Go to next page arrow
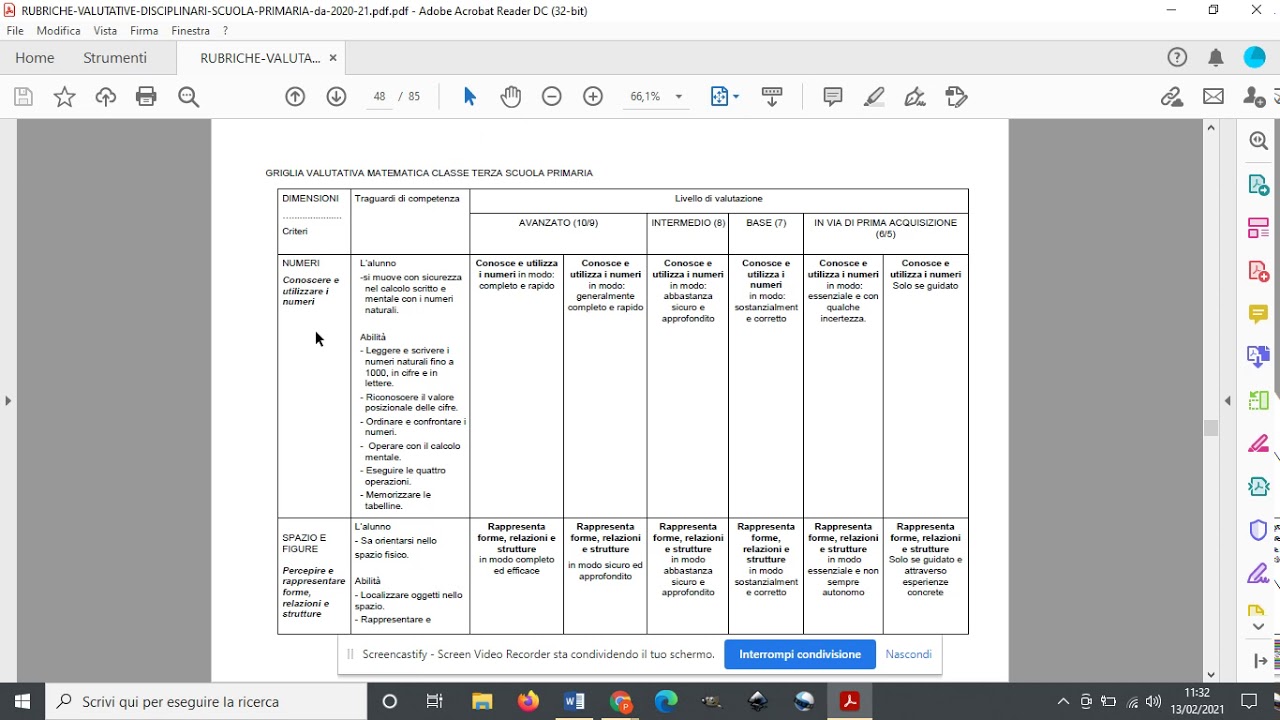The image size is (1280, 720). pos(336,97)
